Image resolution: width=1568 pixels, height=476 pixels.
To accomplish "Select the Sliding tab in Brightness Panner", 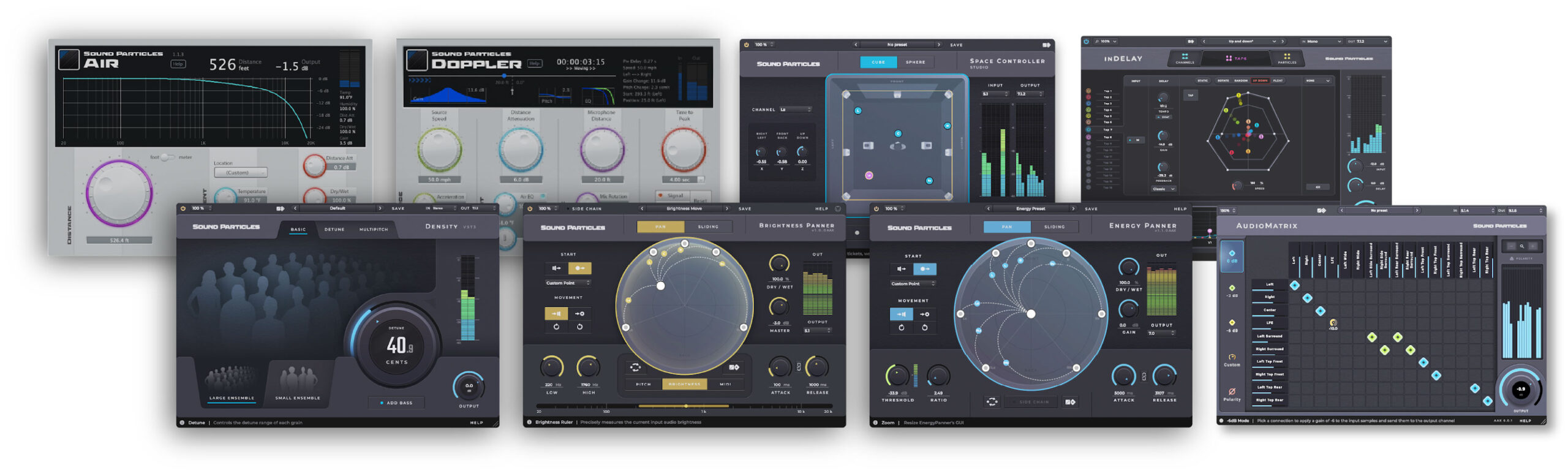I will point(707,227).
